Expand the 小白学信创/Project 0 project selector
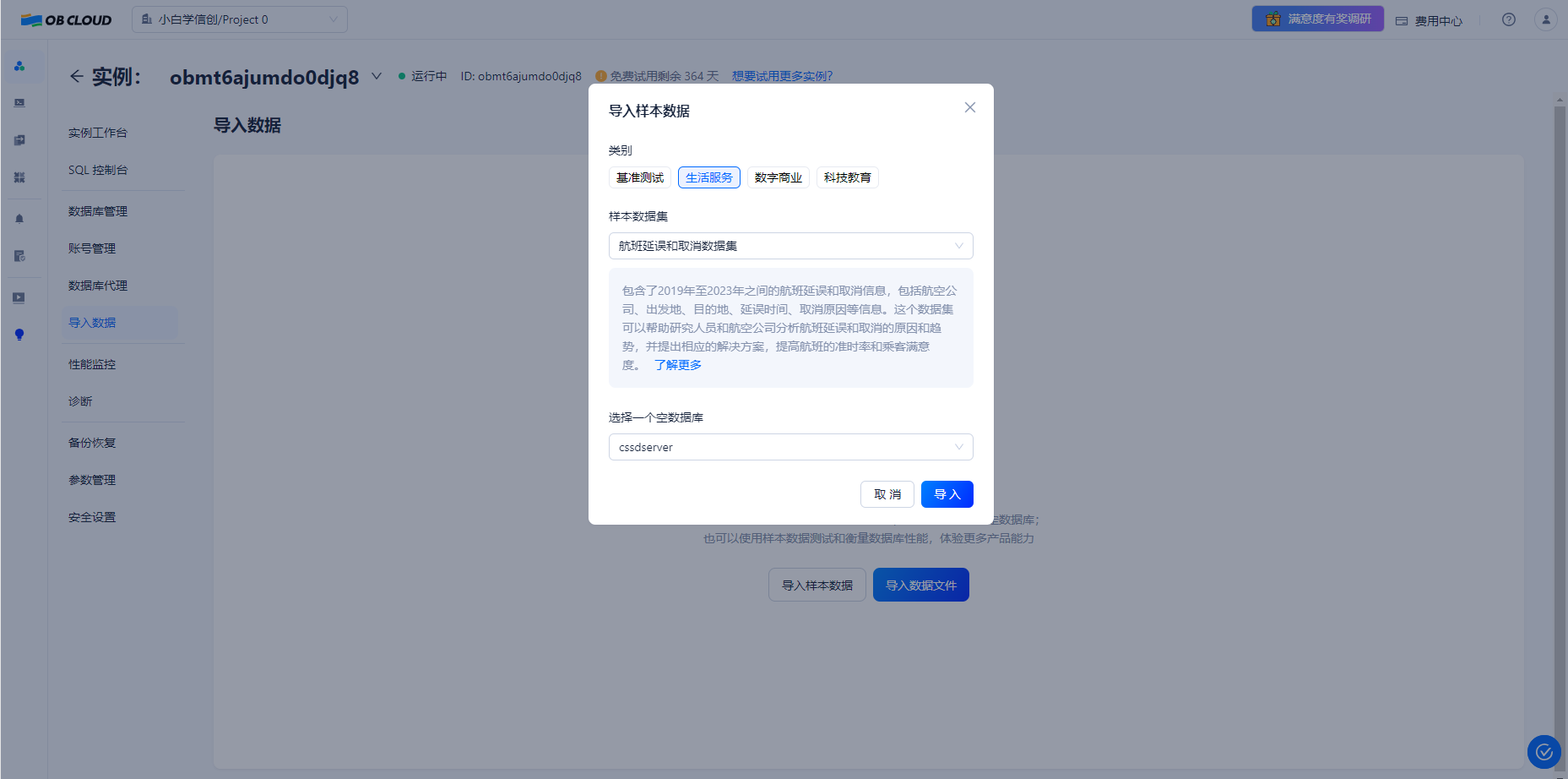This screenshot has height=779, width=1568. point(240,19)
